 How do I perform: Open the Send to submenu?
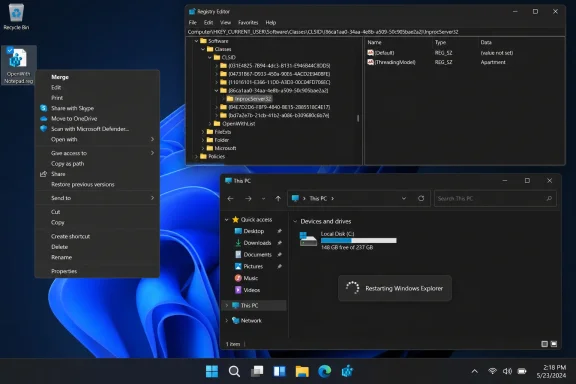[97, 198]
